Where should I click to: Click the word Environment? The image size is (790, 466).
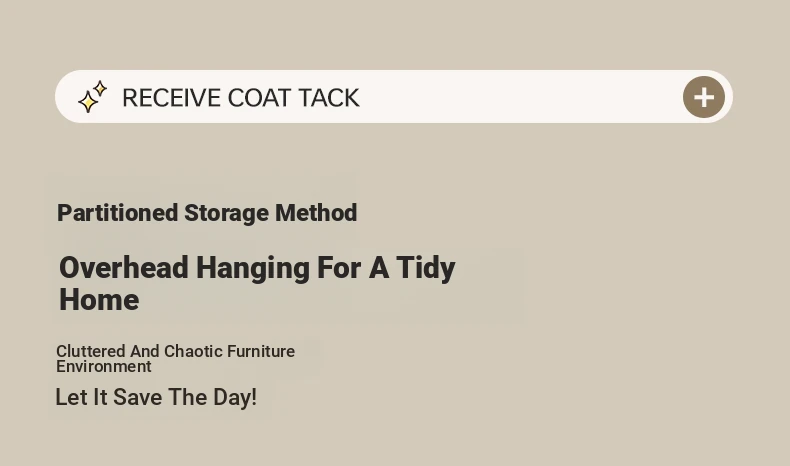pos(104,367)
